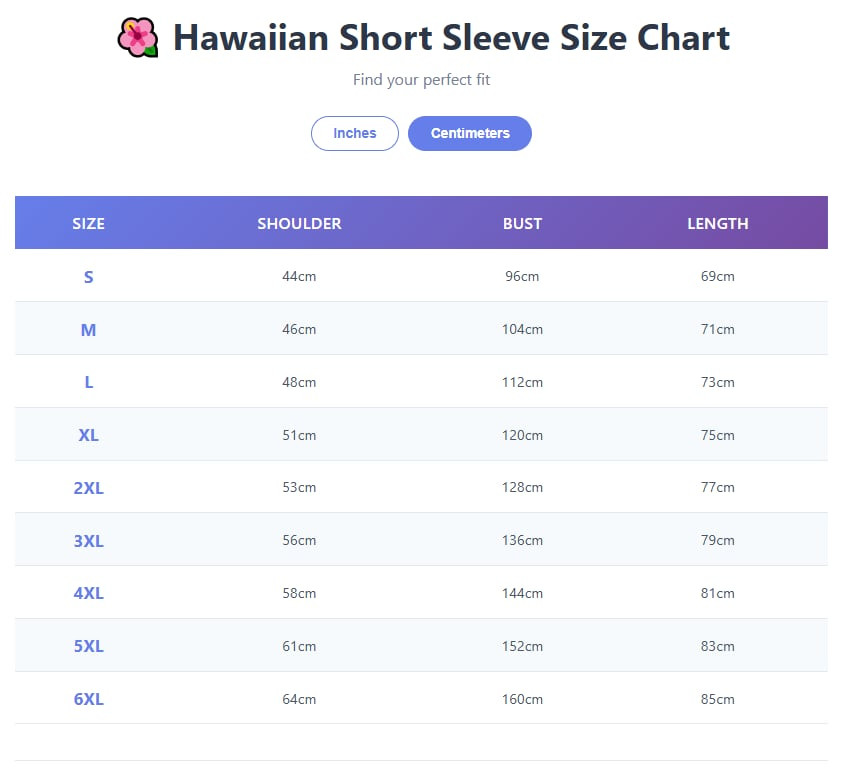Click the LENGTH column header
This screenshot has width=841, height=780.
click(717, 223)
